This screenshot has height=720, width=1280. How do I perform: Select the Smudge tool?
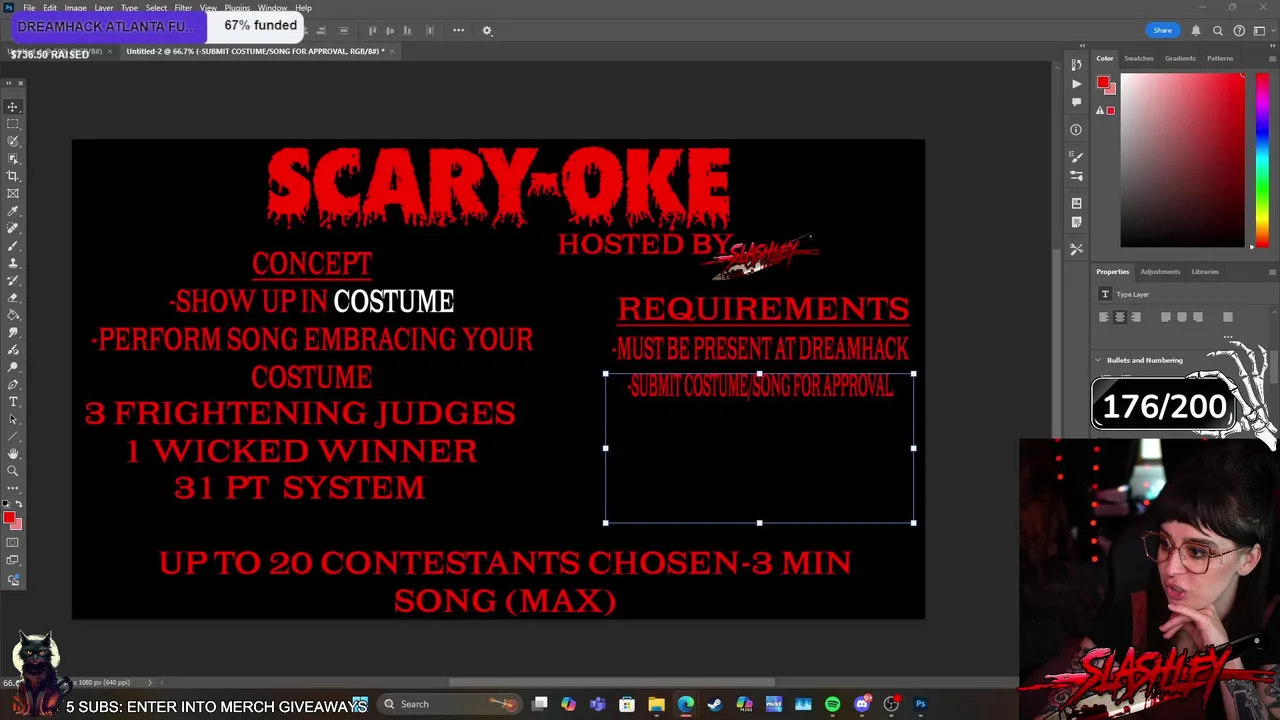[13, 332]
